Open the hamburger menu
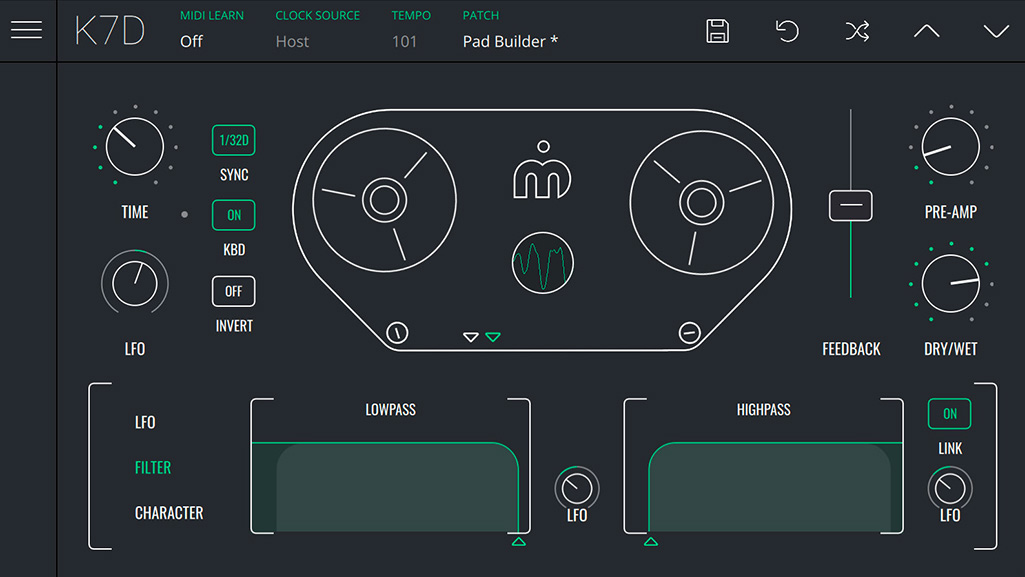This screenshot has height=577, width=1025. [x=27, y=29]
